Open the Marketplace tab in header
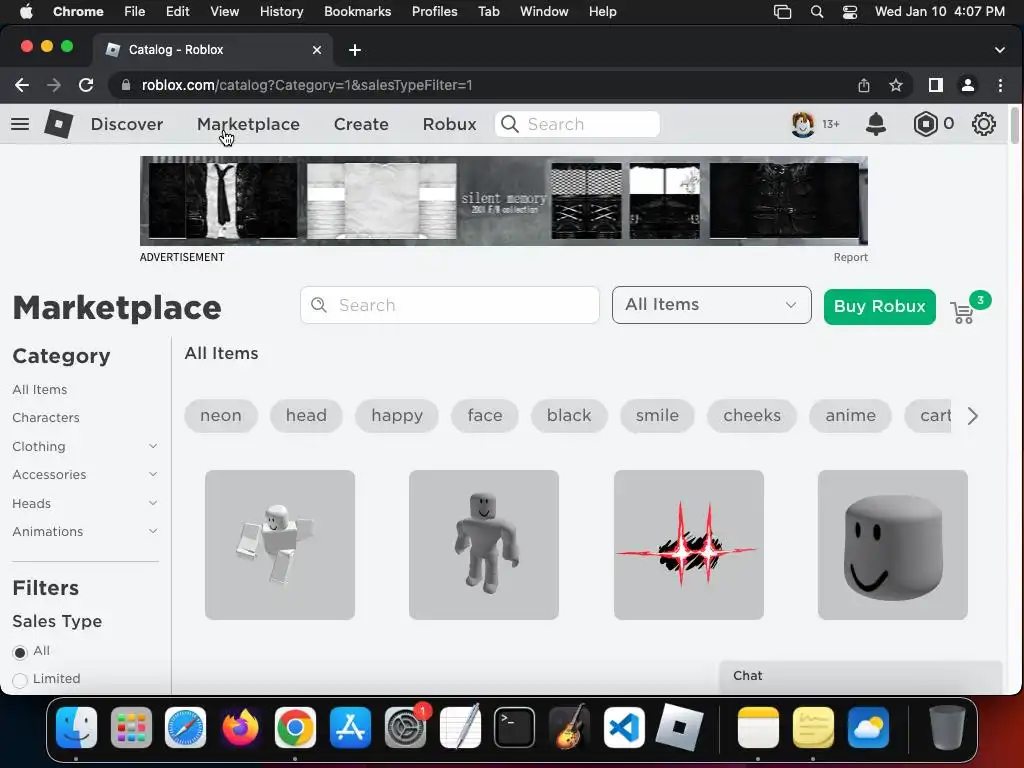Screen dimensions: 1024x768 tap(248, 124)
